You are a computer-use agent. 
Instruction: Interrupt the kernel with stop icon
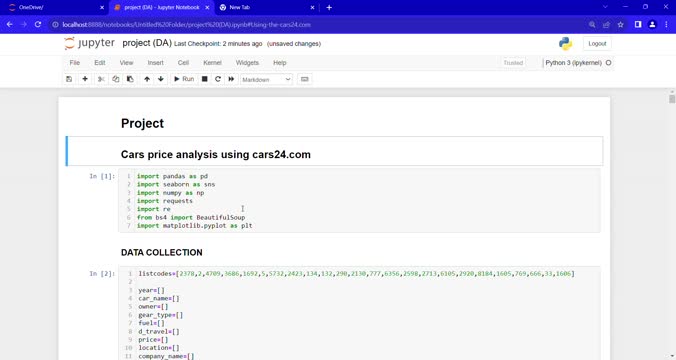pyautogui.click(x=205, y=79)
